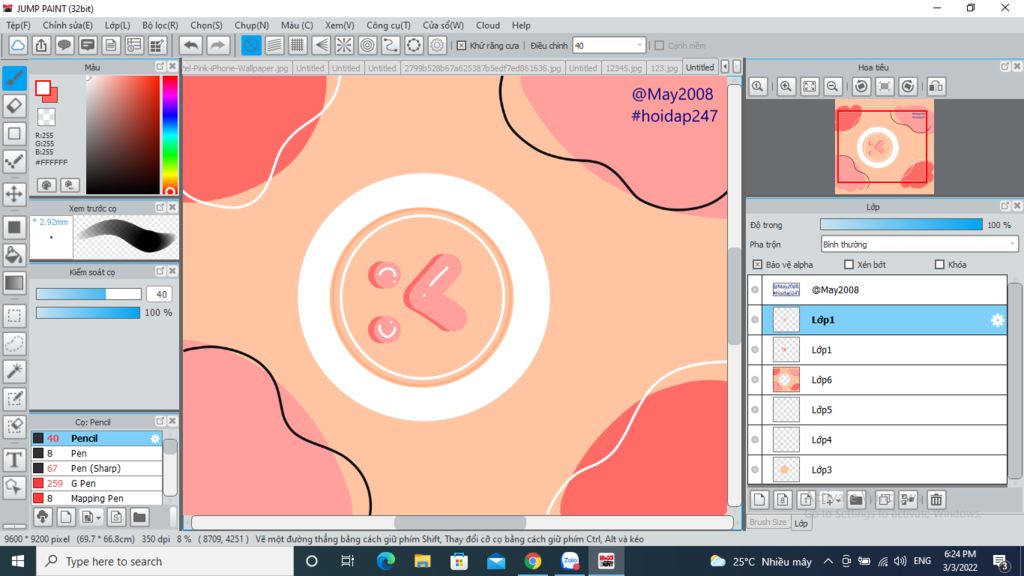Image resolution: width=1024 pixels, height=576 pixels.
Task: Undock the Kiểm soát cọ brush control panel
Action: tap(160, 271)
